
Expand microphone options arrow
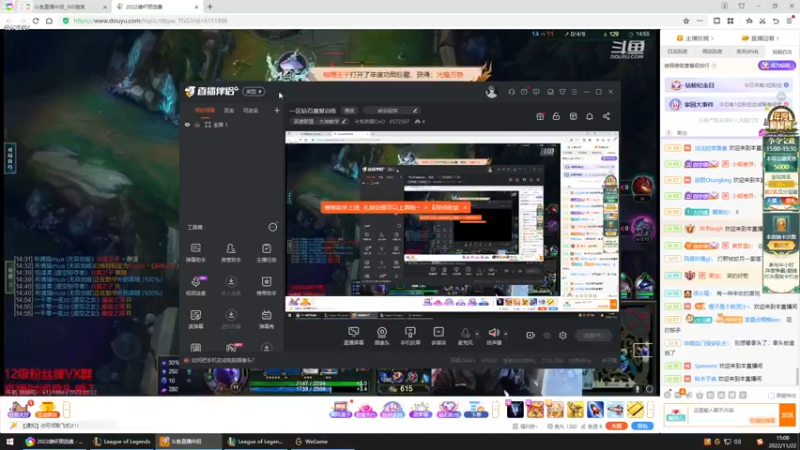pyautogui.click(x=477, y=334)
